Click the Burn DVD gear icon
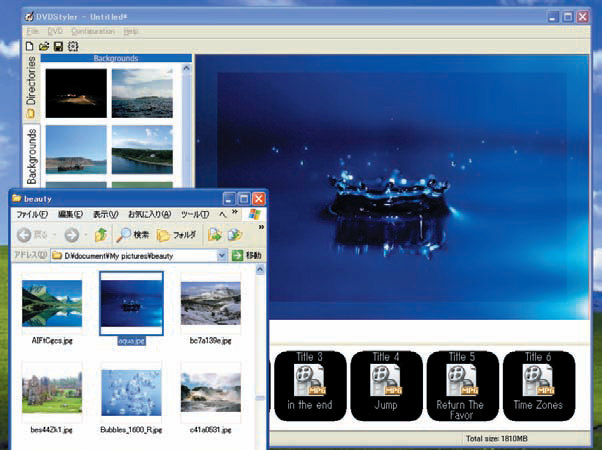Image resolution: width=602 pixels, height=450 pixels. [x=73, y=46]
